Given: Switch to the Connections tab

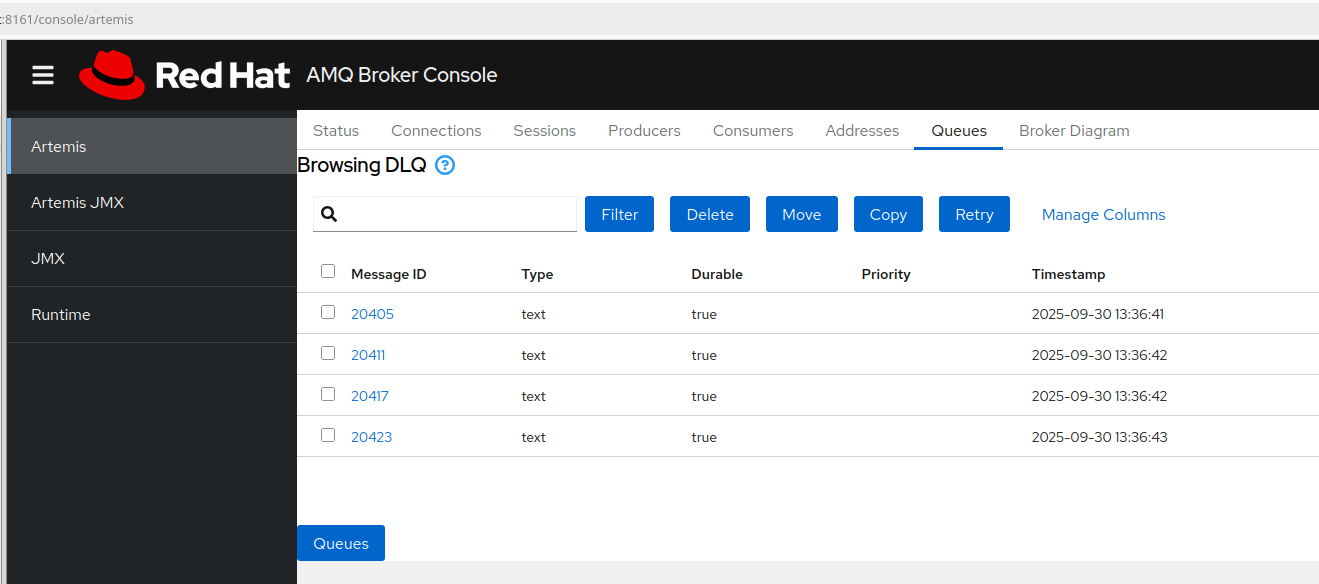Looking at the screenshot, I should click(436, 131).
